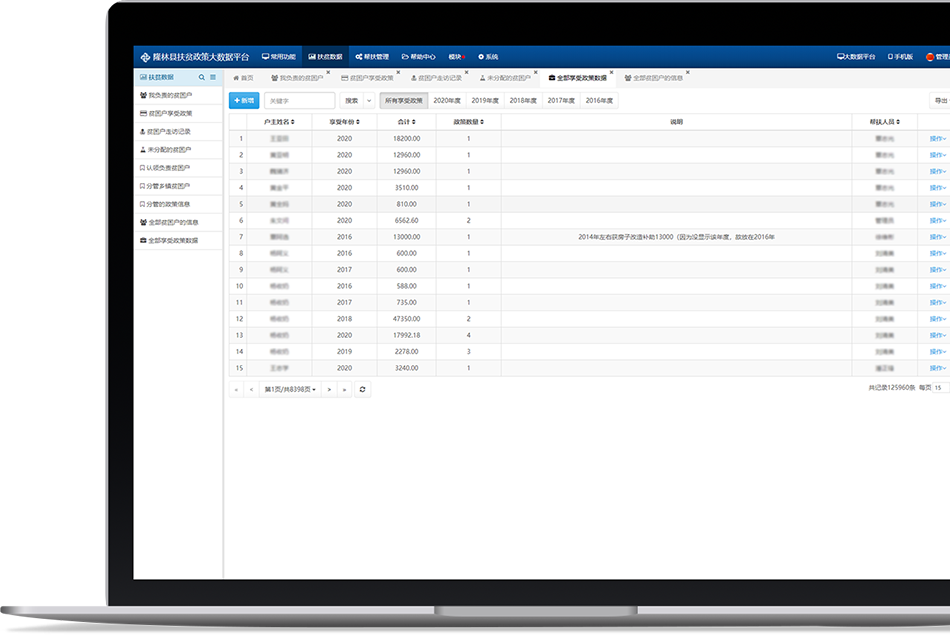Toggle the sidebar list menu icon

tap(213, 78)
